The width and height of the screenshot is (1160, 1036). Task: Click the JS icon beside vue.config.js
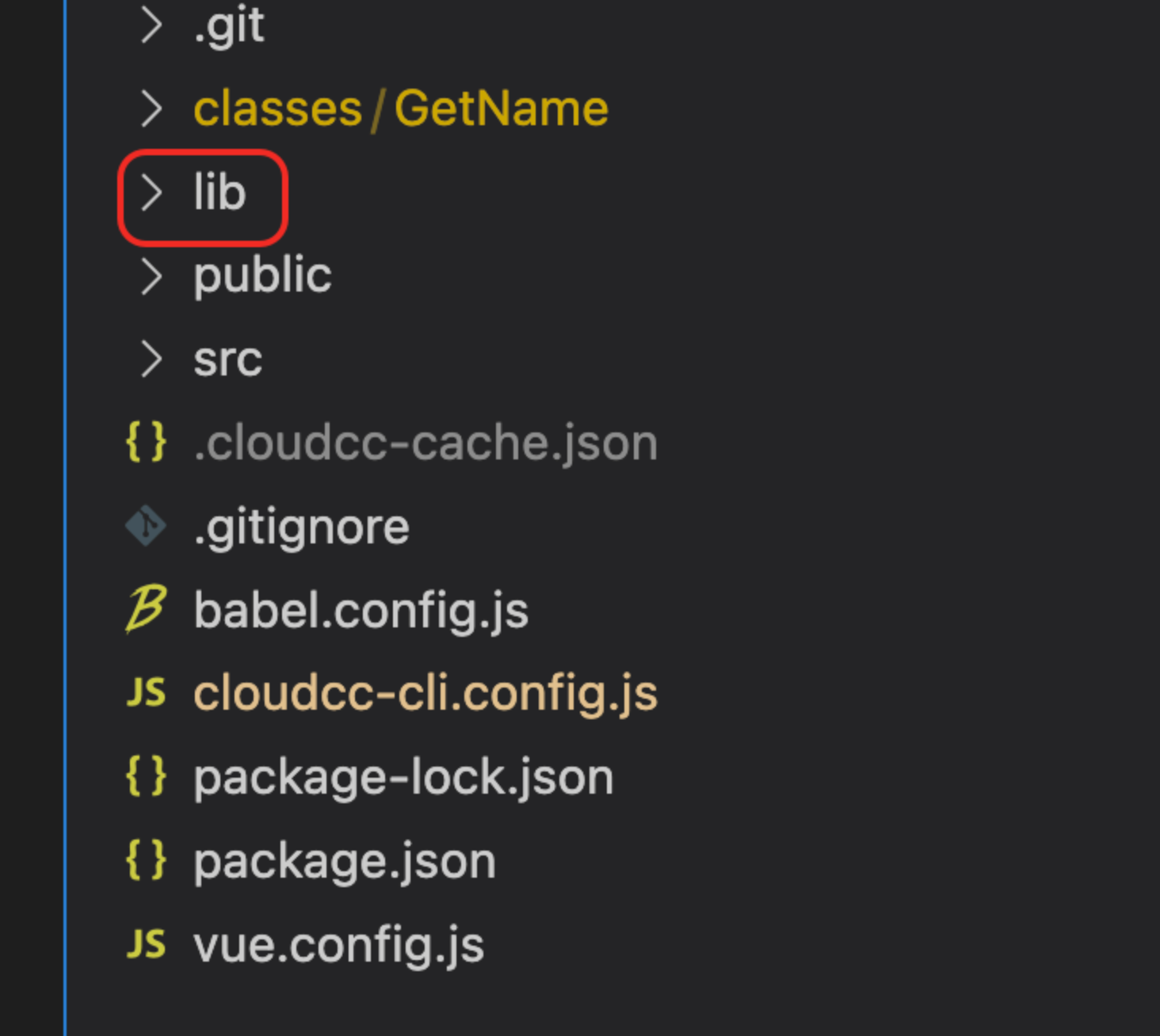(x=147, y=944)
